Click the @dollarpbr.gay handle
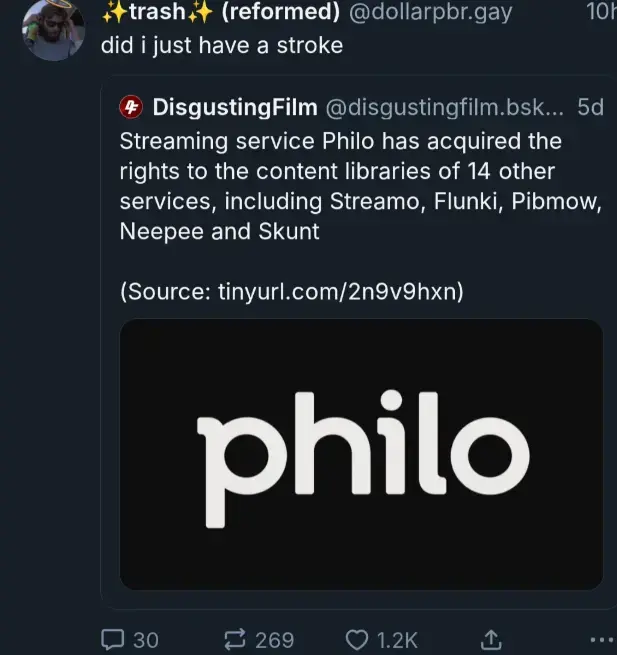Screen dimensions: 617x655 pyautogui.click(x=429, y=12)
